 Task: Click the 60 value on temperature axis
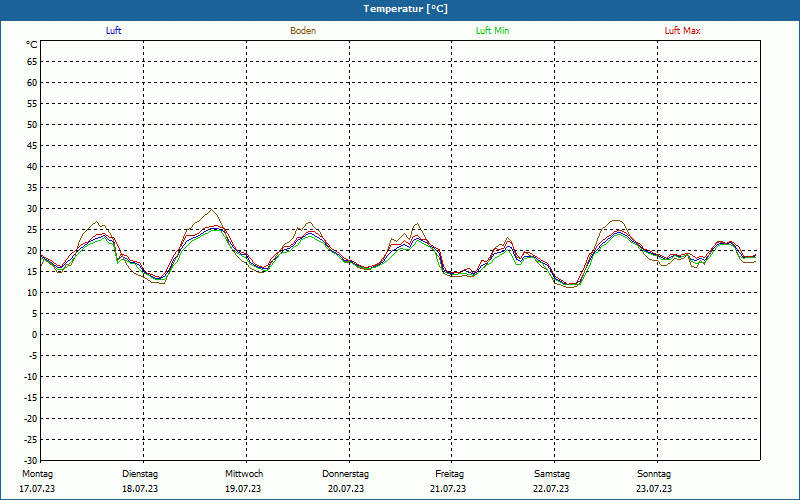click(x=32, y=83)
